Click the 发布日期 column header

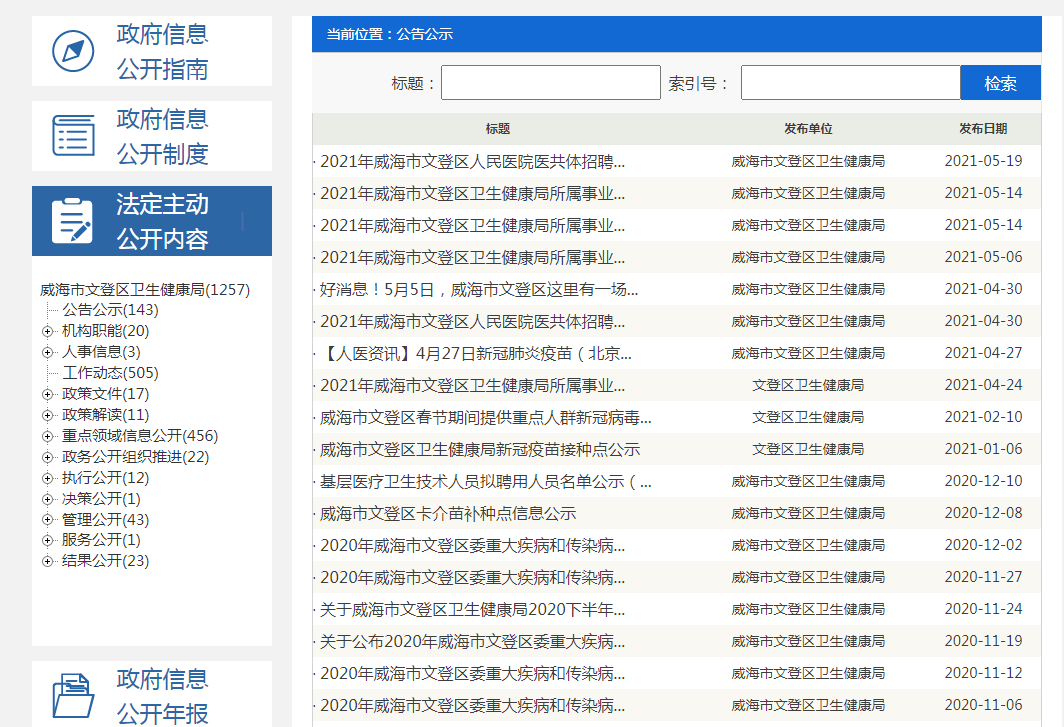983,129
